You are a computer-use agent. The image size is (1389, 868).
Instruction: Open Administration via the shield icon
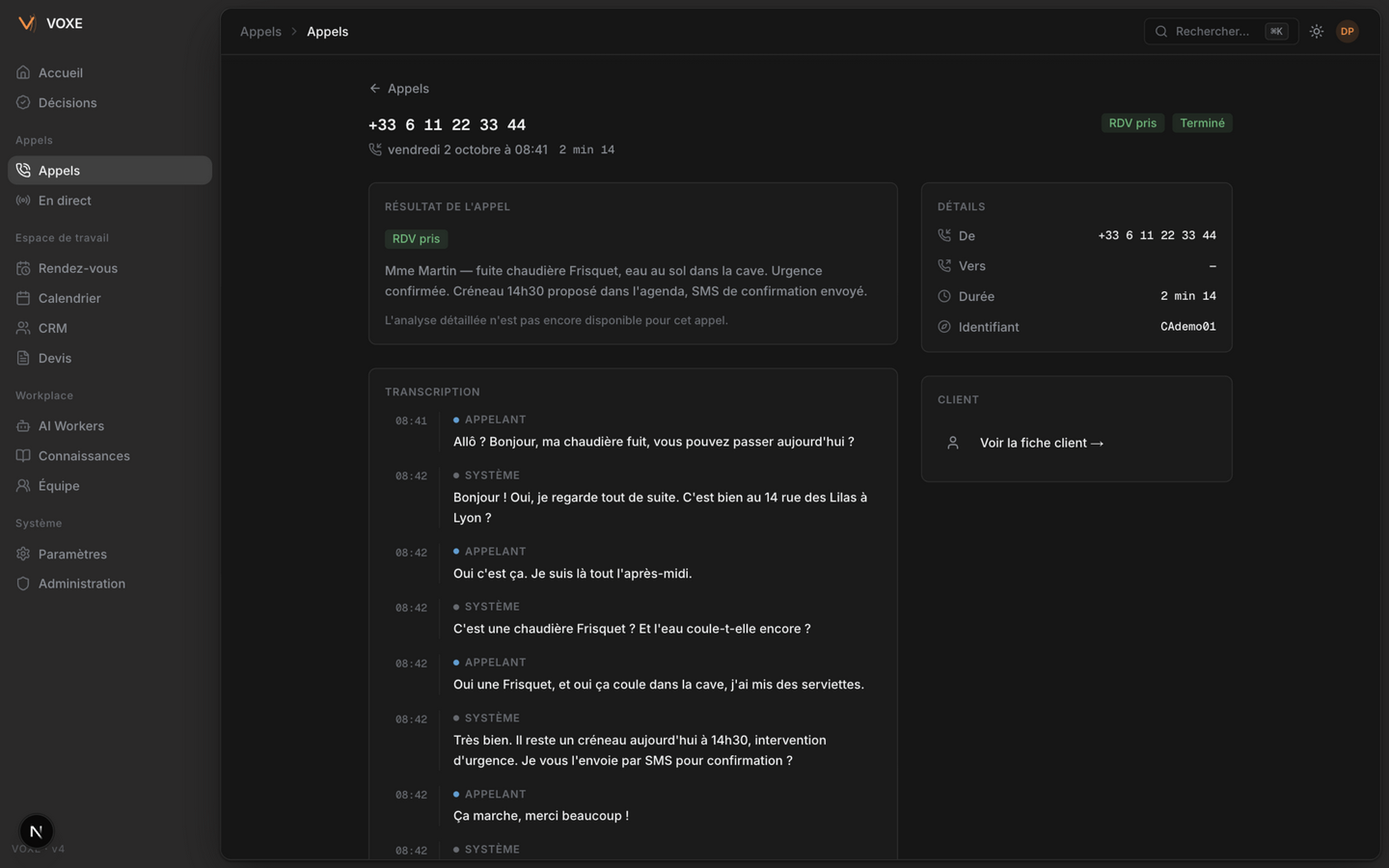[23, 583]
